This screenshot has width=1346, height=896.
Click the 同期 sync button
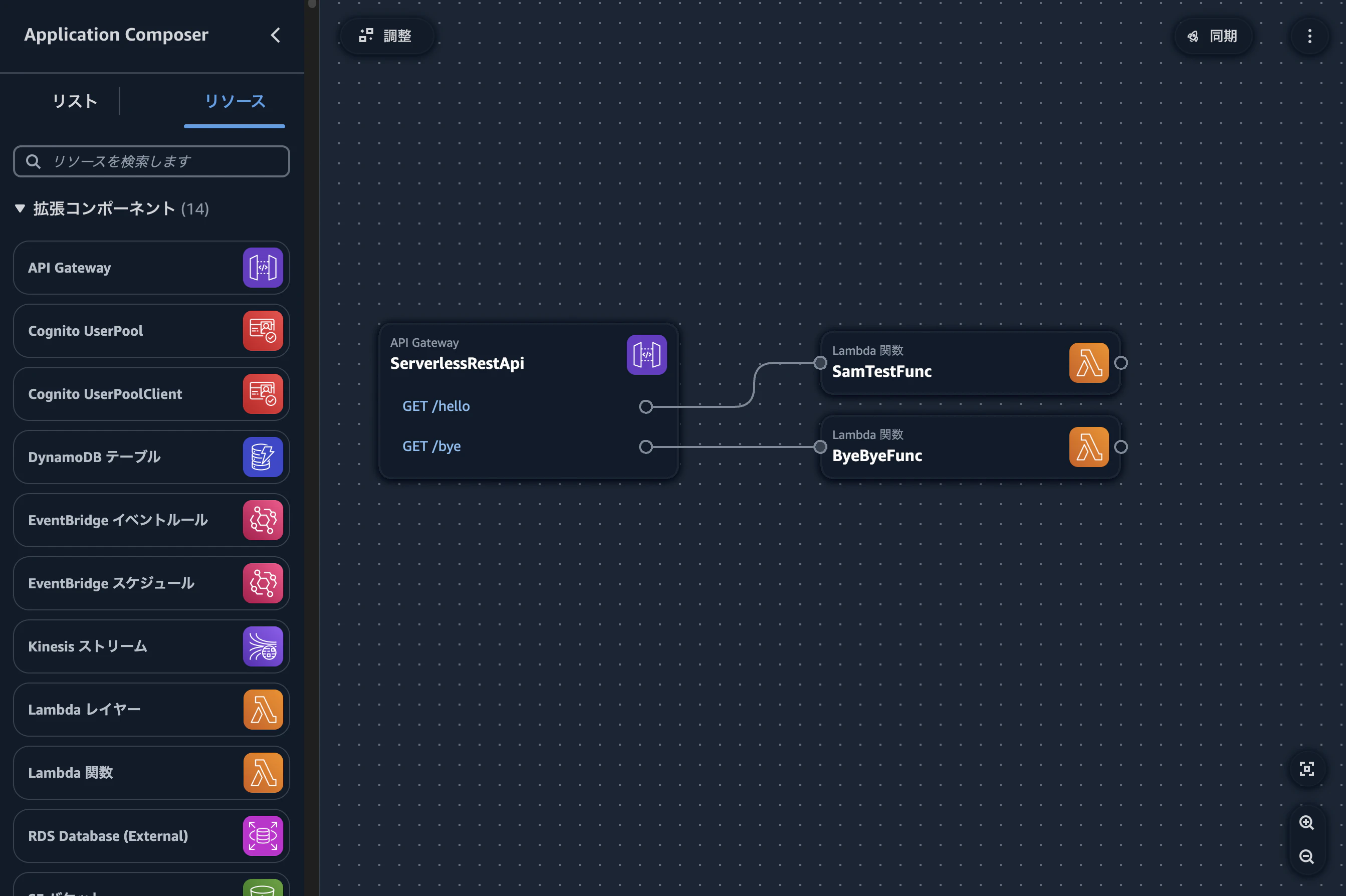(x=1214, y=36)
